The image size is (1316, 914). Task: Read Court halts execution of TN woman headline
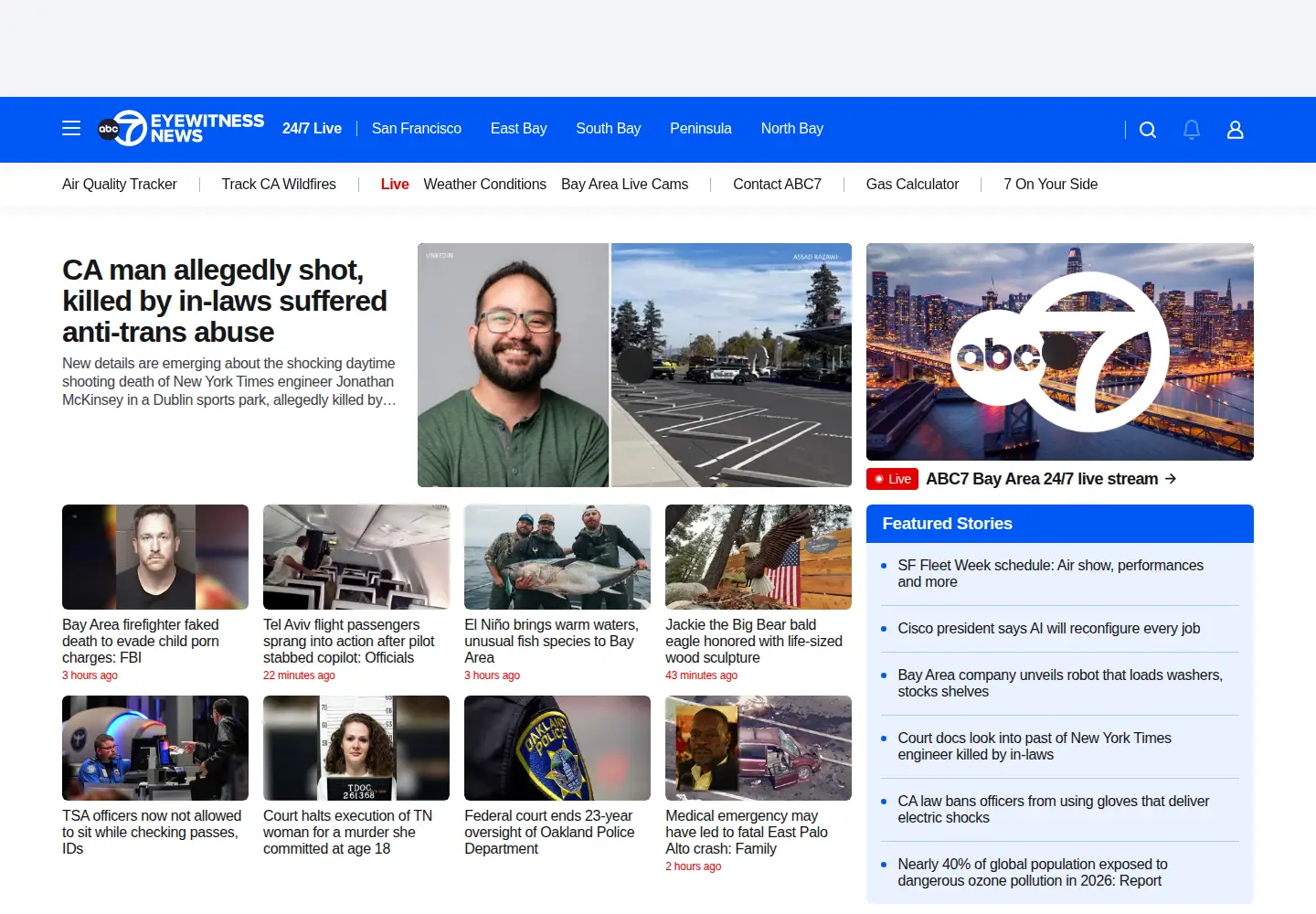point(348,833)
